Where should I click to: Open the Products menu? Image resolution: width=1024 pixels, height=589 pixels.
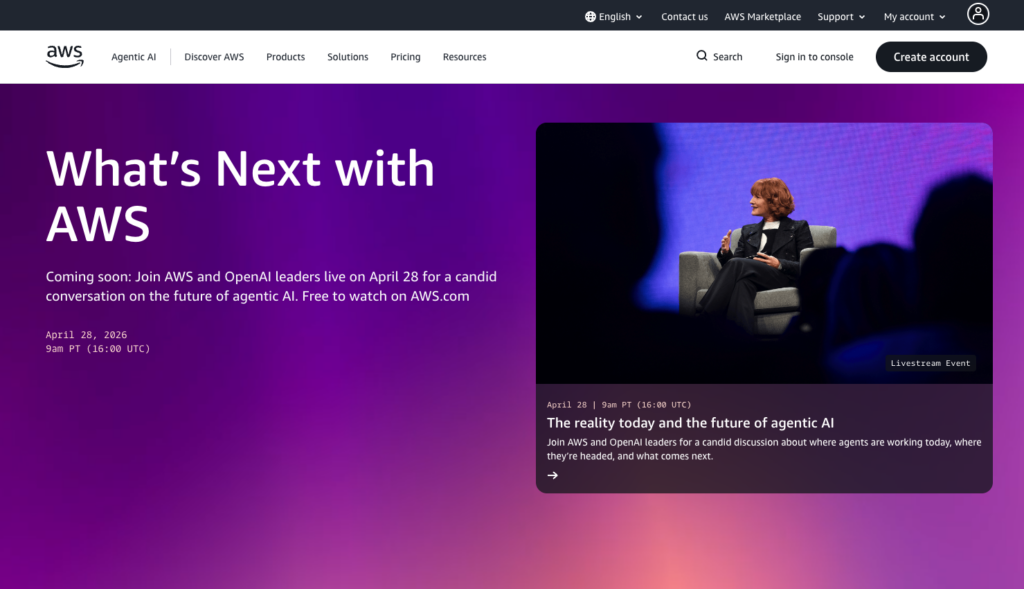[285, 57]
